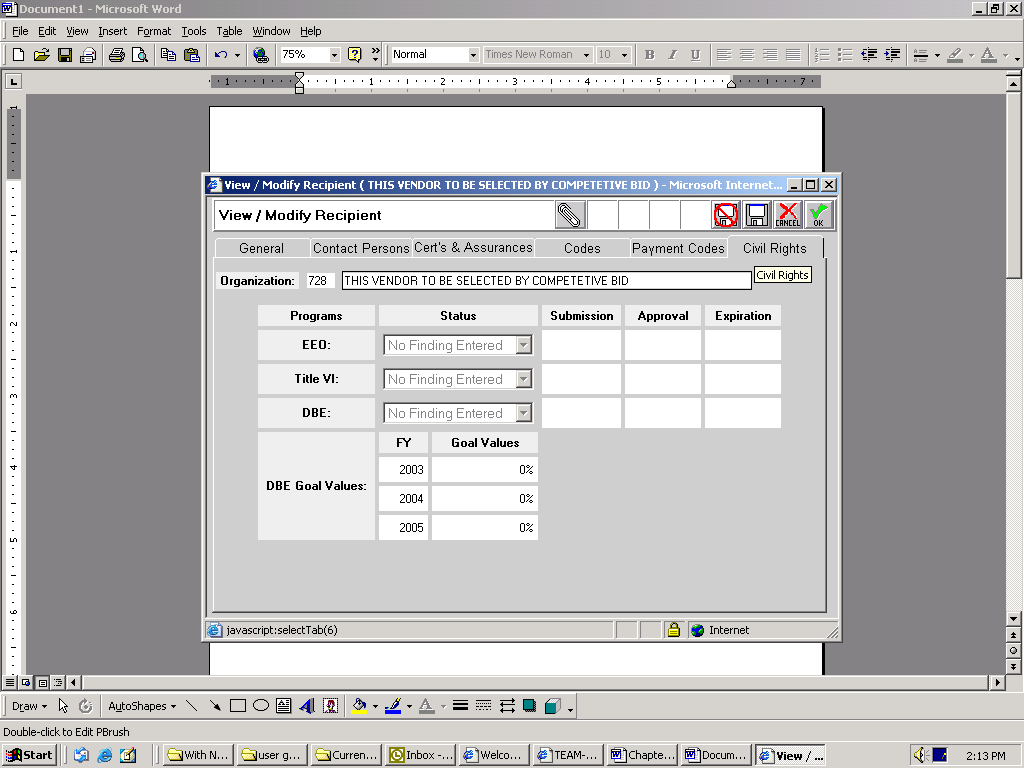Switch to the Payment Codes tab
1024x768 pixels.
677,248
